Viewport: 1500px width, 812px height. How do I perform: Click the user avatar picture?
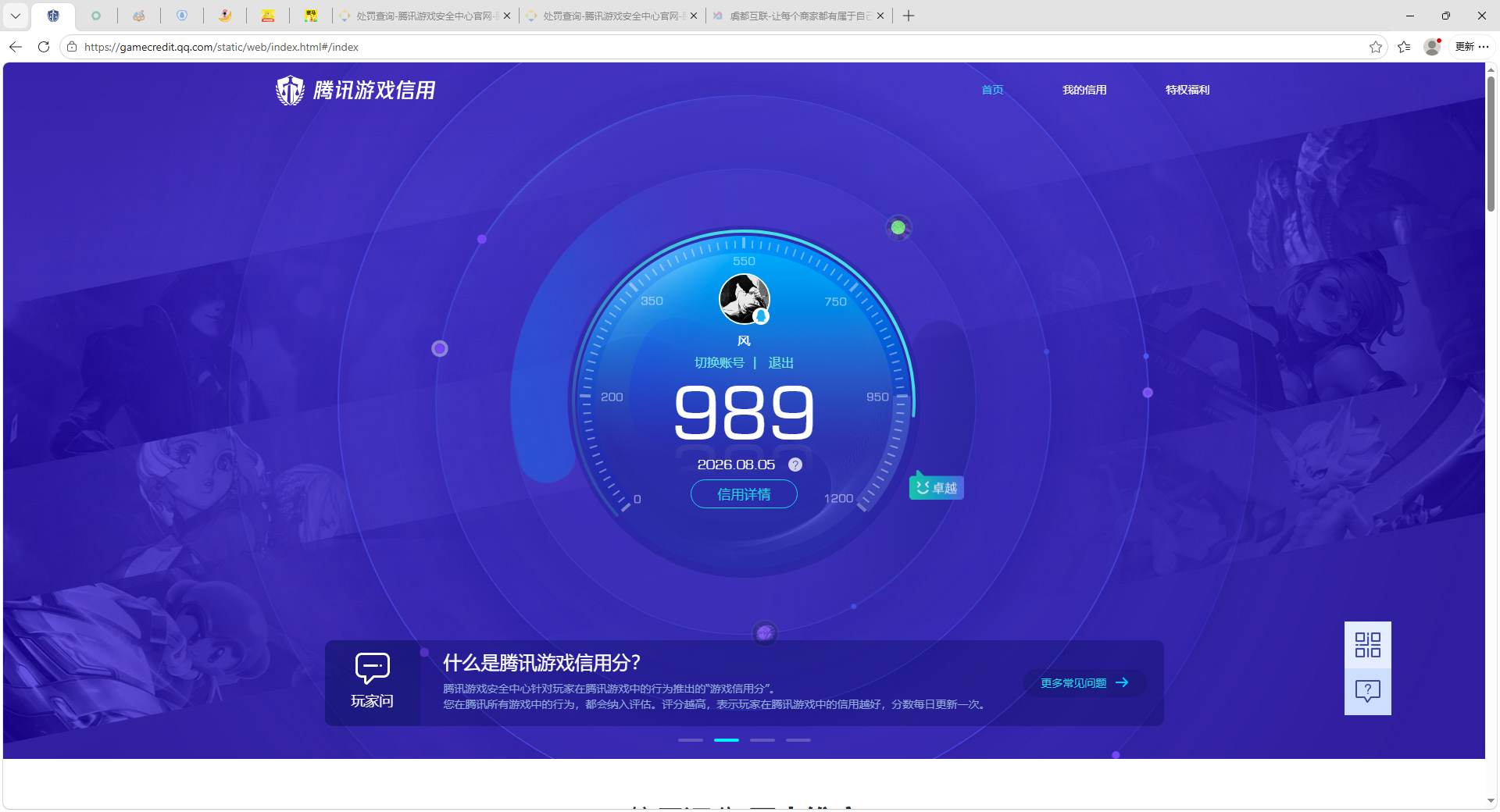point(744,299)
